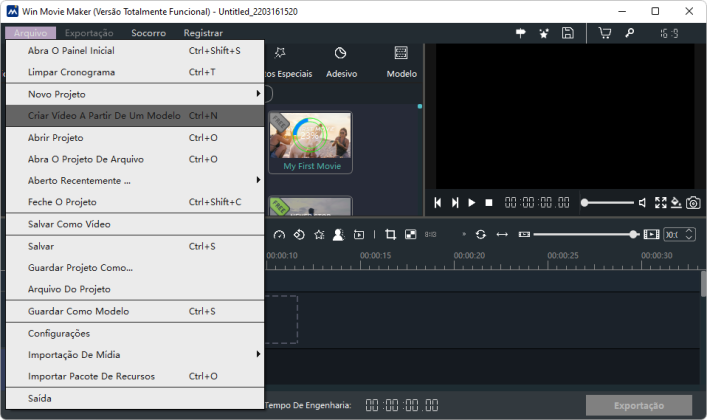Expand the Aberto Recentemente submenu
The image size is (707, 420).
(135, 180)
